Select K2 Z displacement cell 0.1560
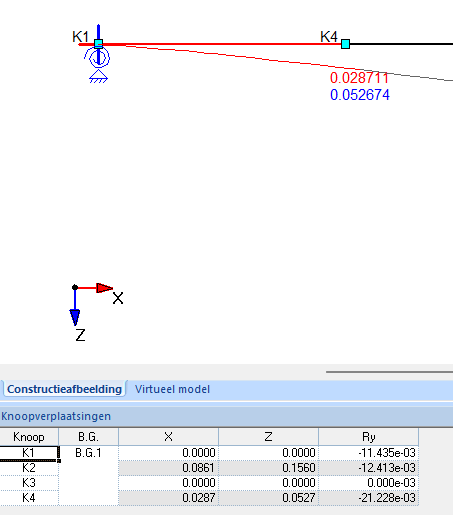 269,468
